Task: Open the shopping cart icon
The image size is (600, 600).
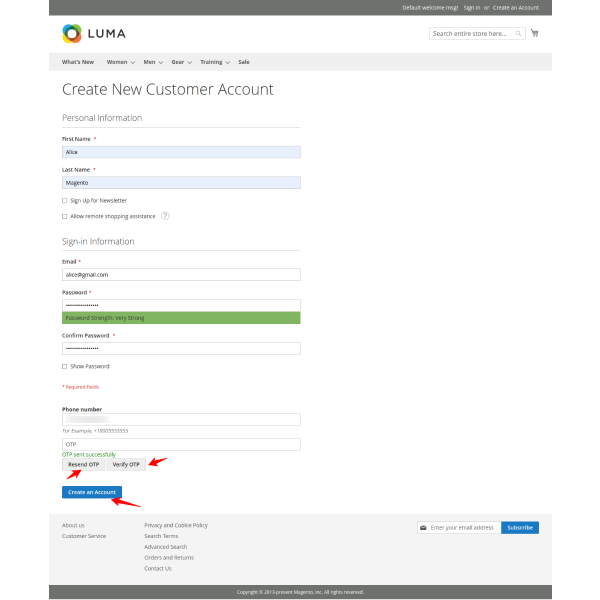Action: click(x=534, y=33)
